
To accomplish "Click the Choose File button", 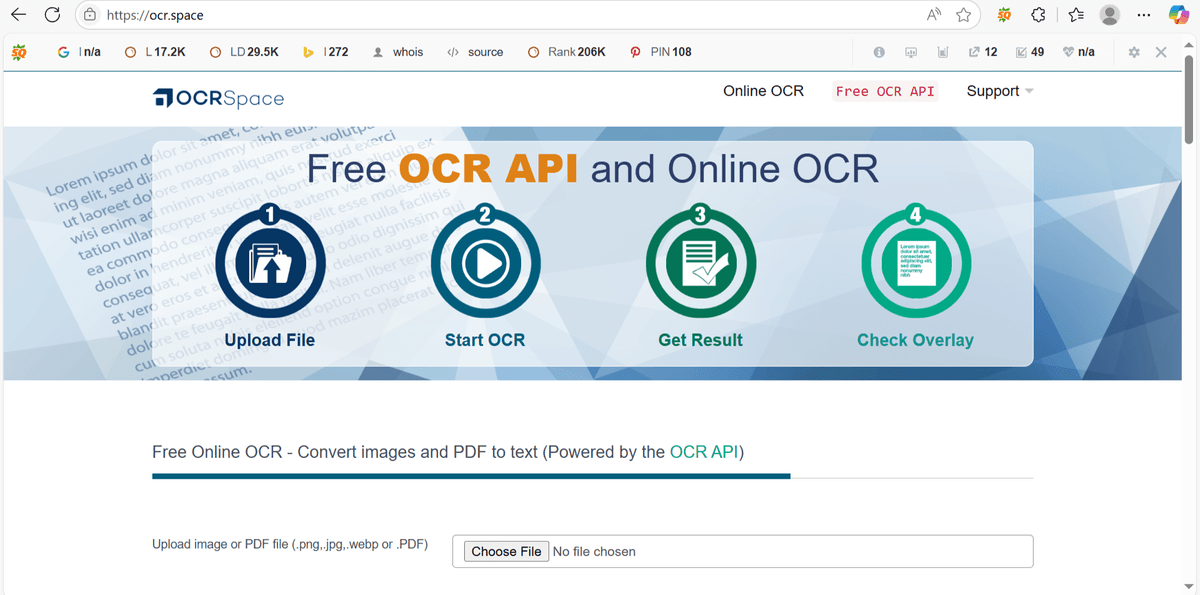I will (x=507, y=551).
